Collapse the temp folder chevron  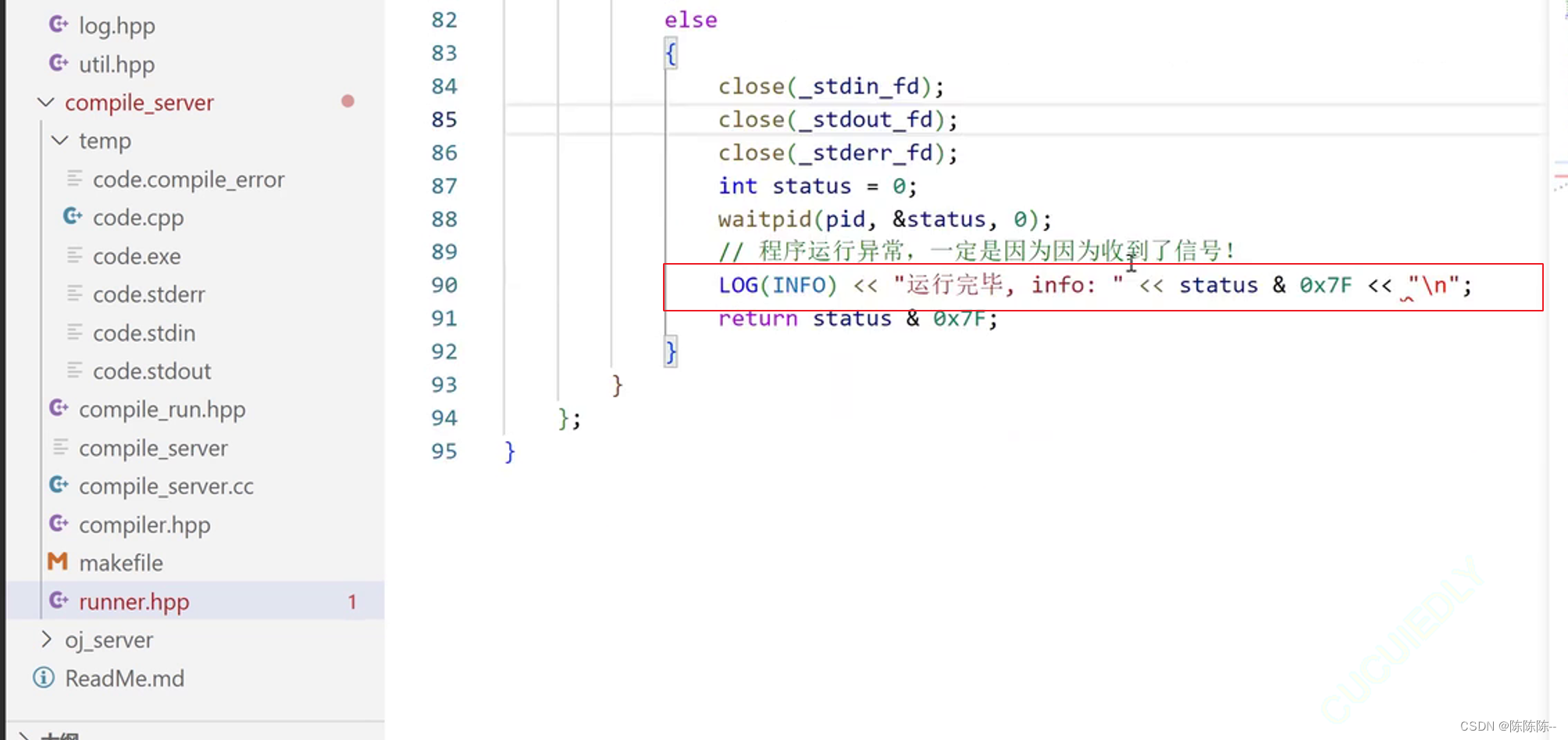click(x=59, y=141)
